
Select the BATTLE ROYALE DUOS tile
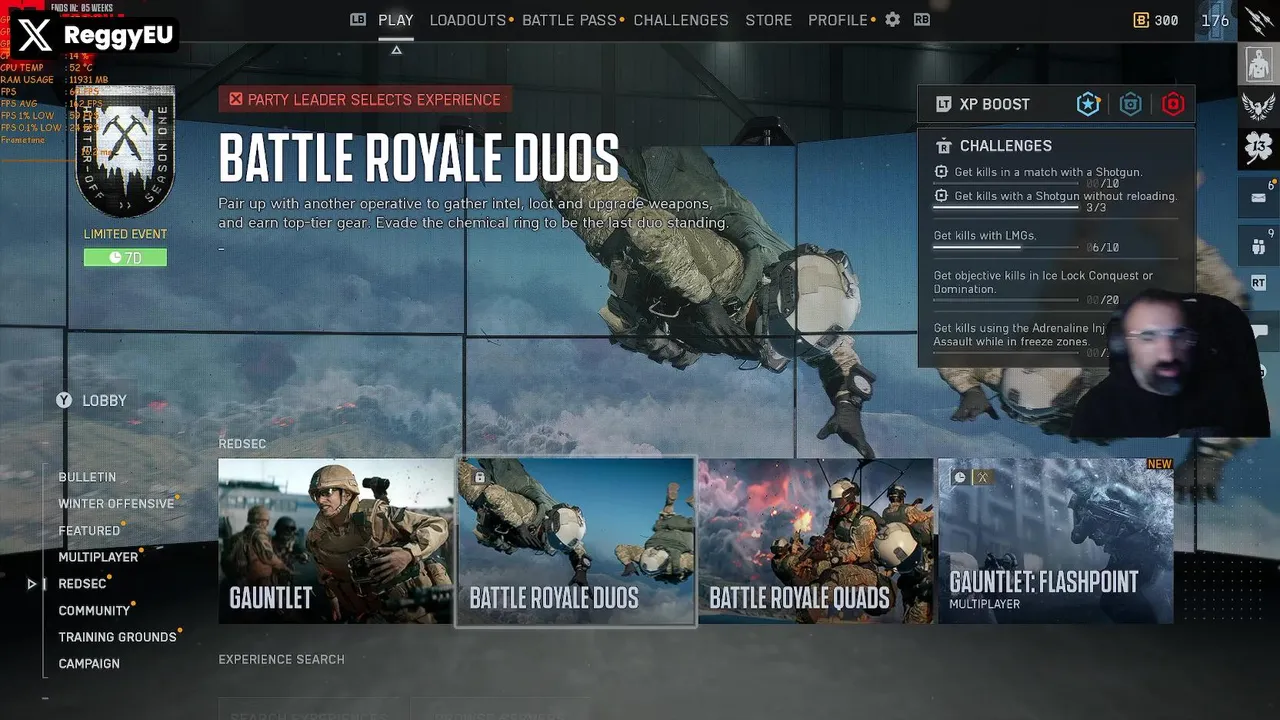[x=575, y=541]
